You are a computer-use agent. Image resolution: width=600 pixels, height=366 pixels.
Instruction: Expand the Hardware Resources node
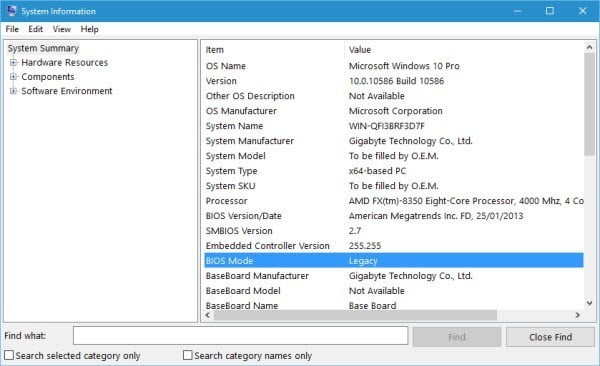(13, 62)
